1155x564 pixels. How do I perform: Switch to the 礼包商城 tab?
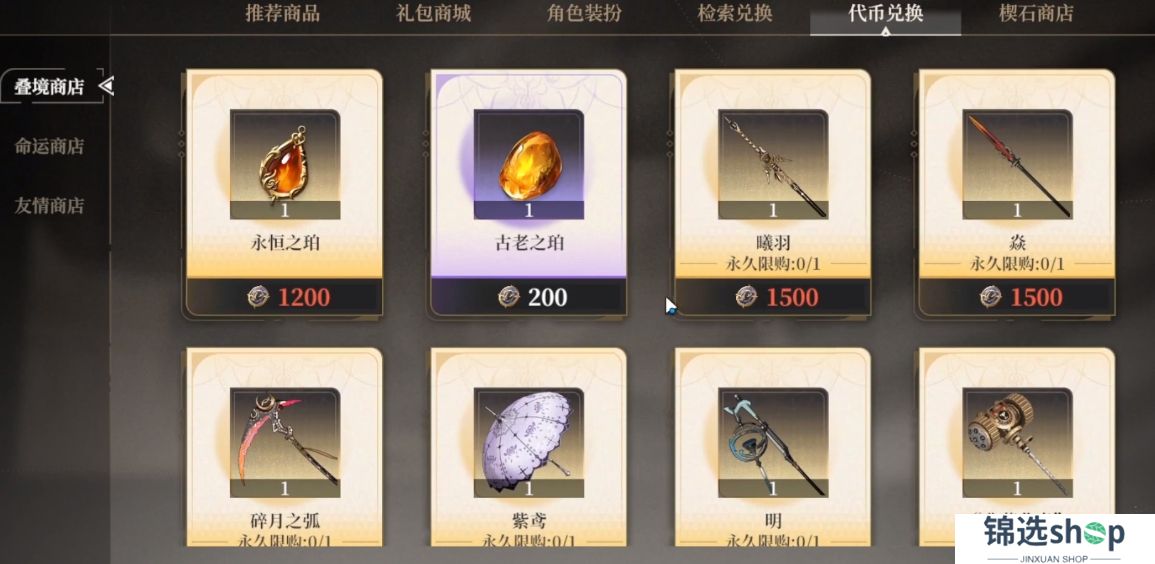[433, 13]
